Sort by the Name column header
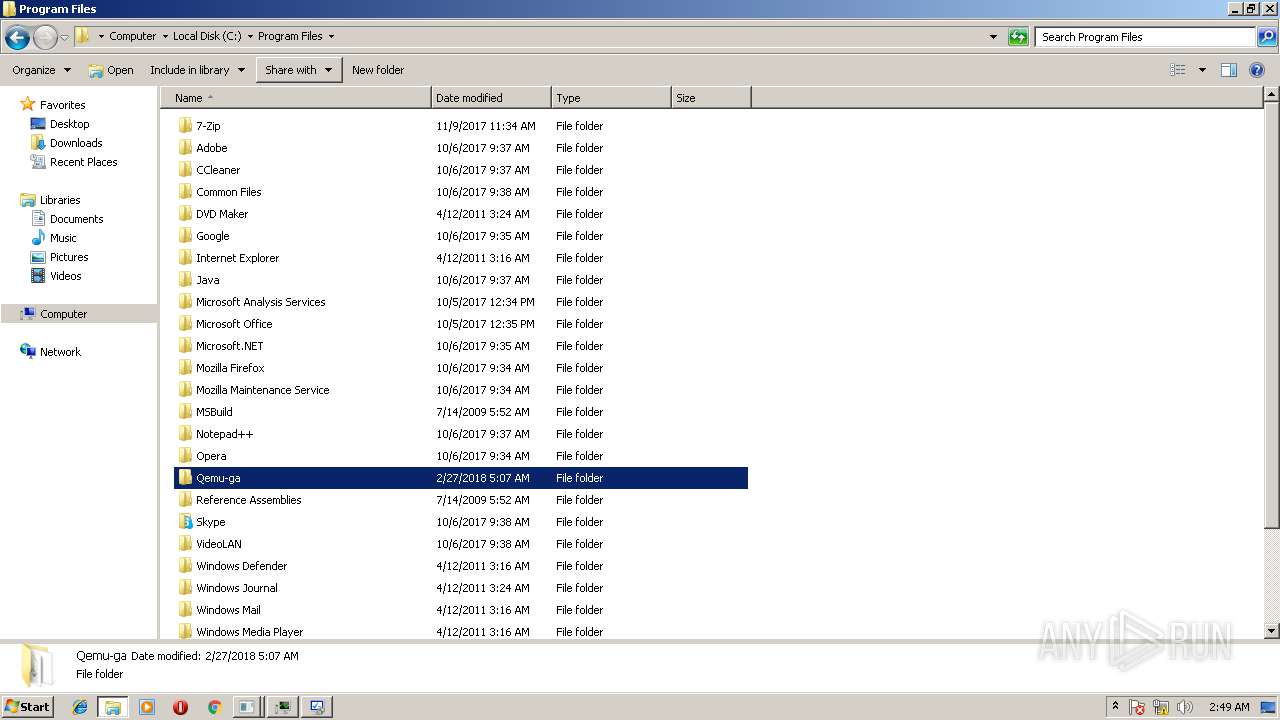 click(296, 98)
